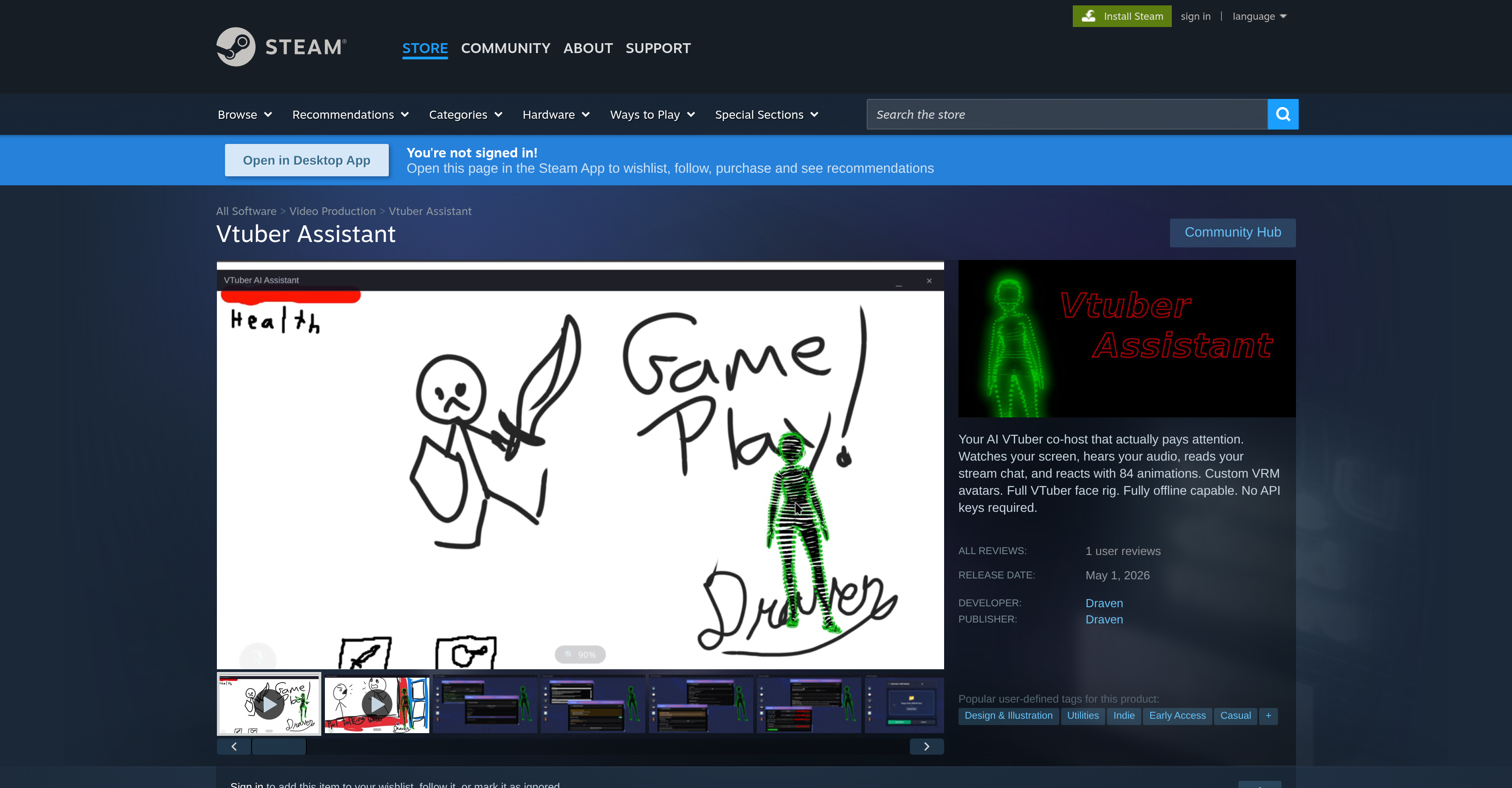Click the STEAM wordmark logo text

coord(305,47)
